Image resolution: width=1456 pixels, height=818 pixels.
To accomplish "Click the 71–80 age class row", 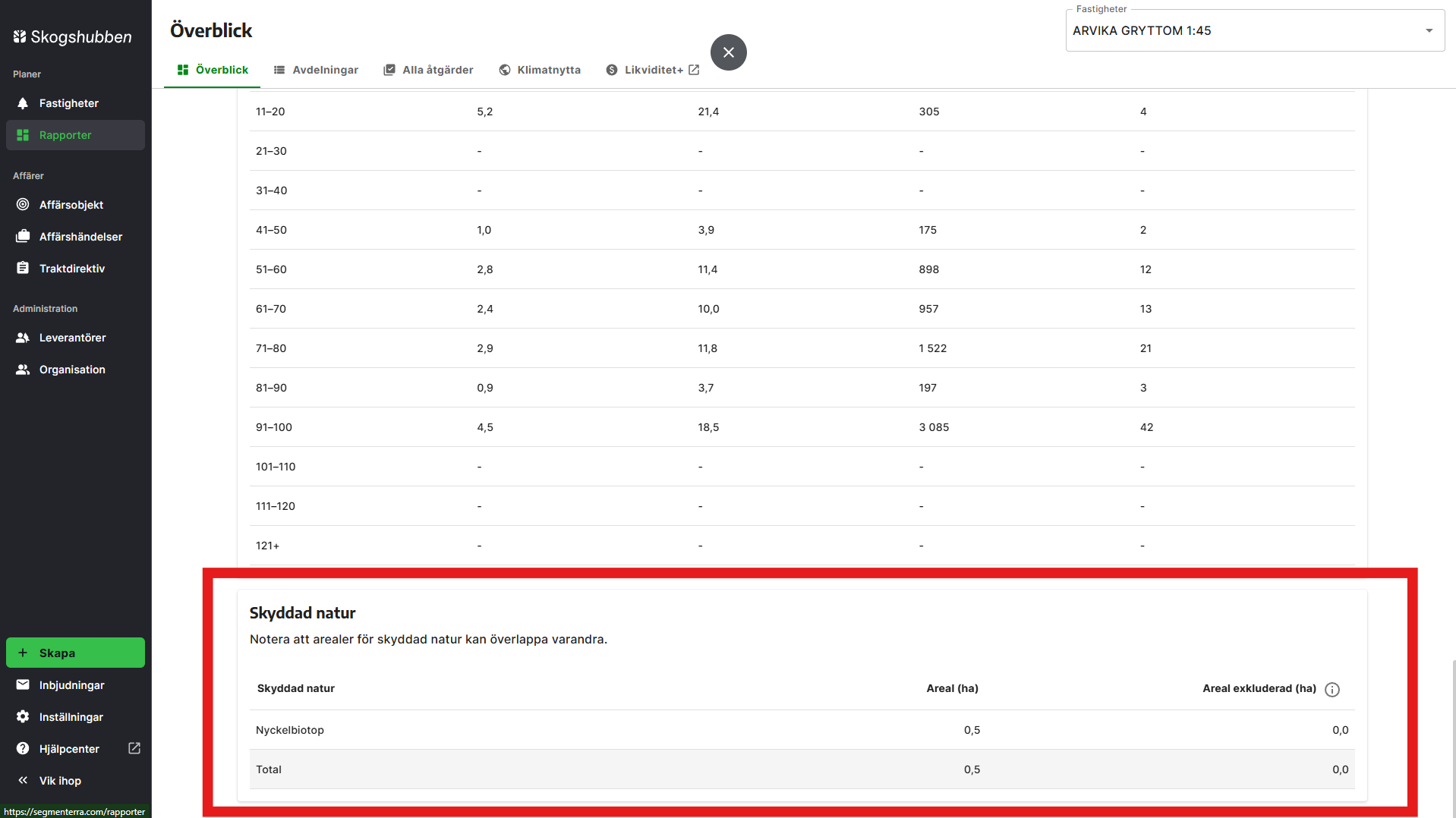I will [x=802, y=348].
